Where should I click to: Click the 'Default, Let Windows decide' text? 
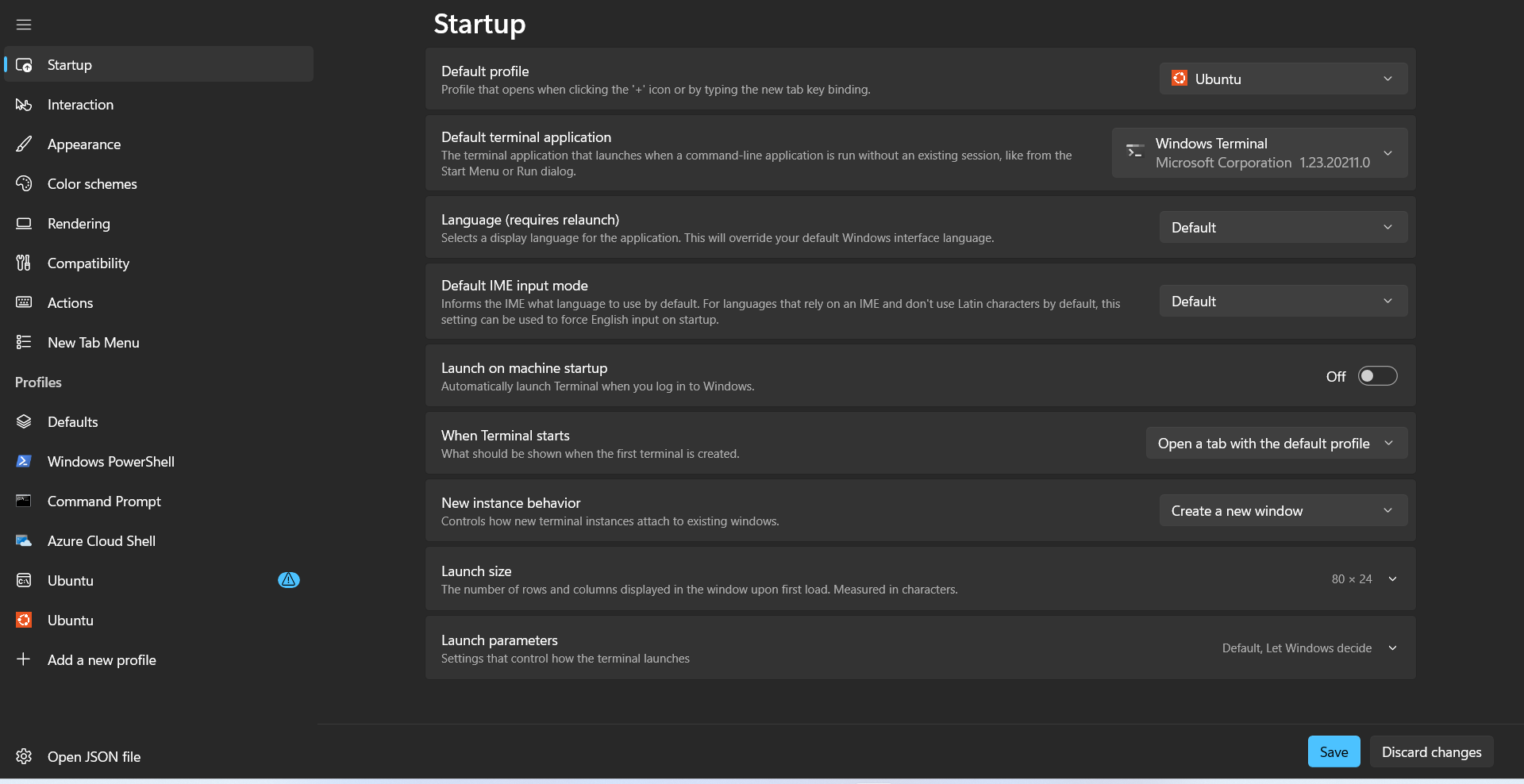[1297, 648]
